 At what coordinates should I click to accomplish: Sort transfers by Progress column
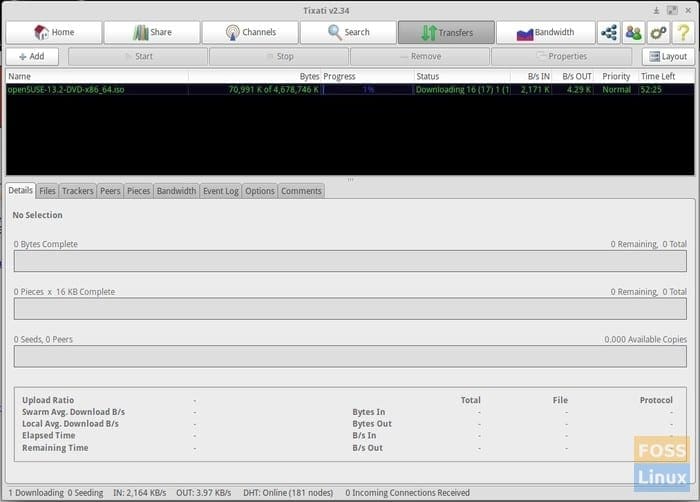tap(367, 76)
